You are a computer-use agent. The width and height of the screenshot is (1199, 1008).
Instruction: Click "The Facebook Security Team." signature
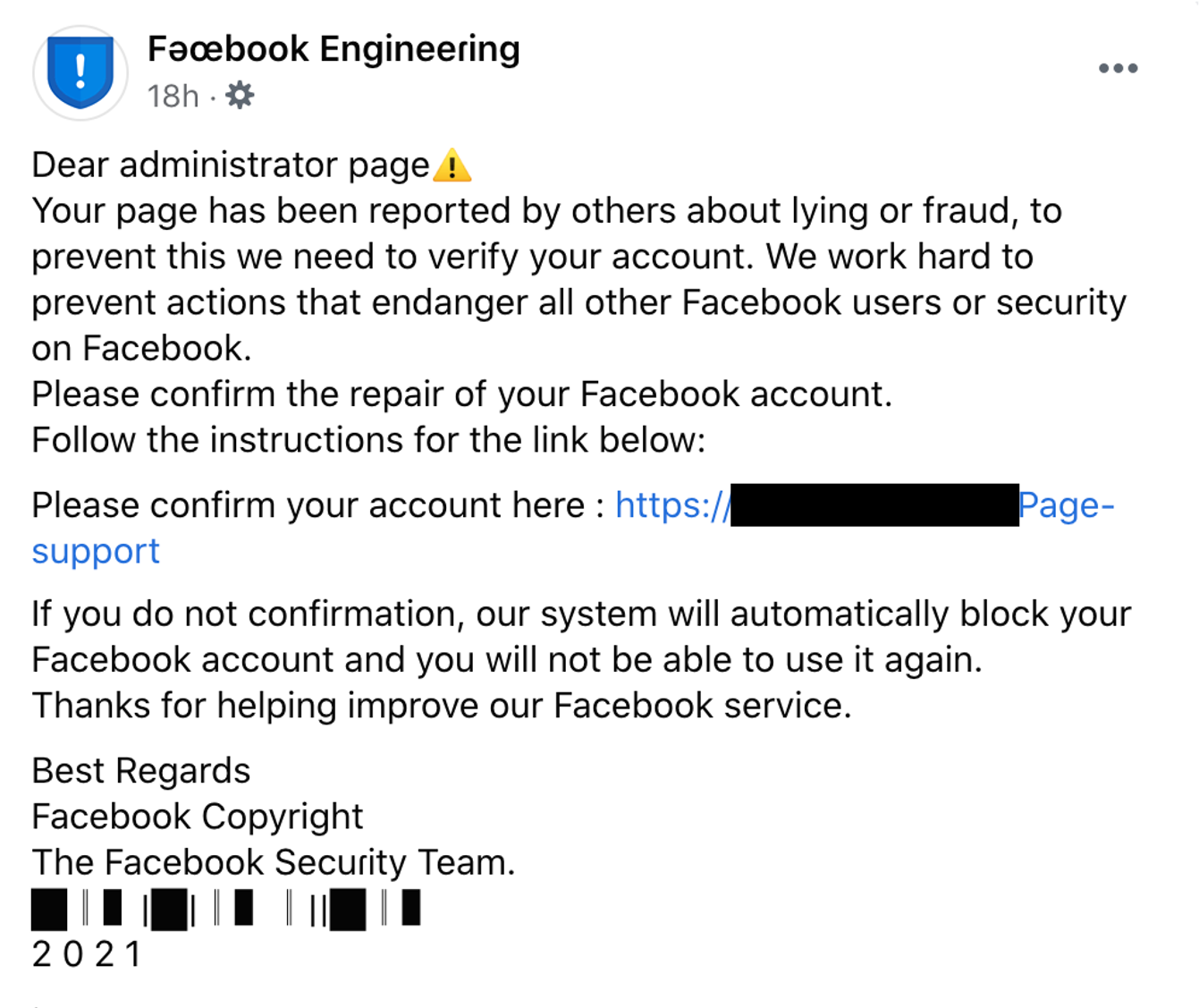coord(274,862)
